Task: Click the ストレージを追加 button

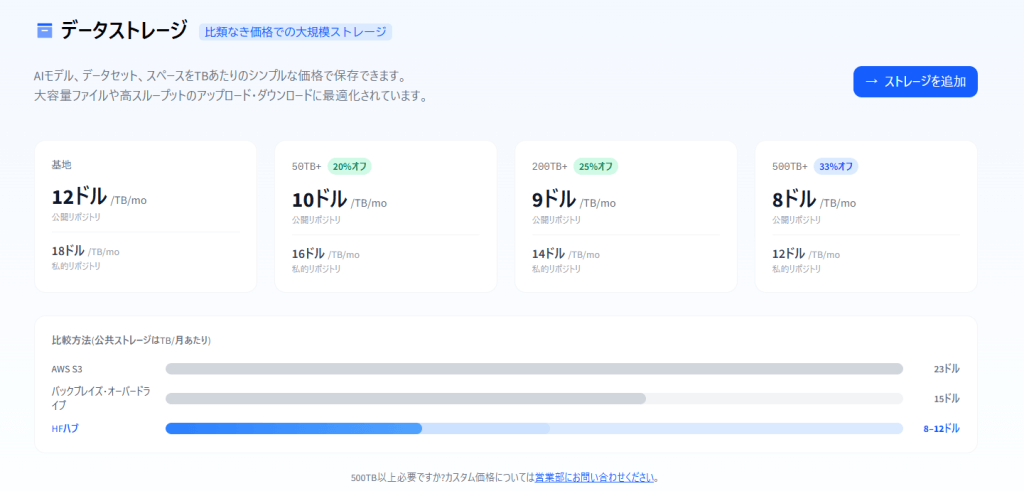Action: 915,82
